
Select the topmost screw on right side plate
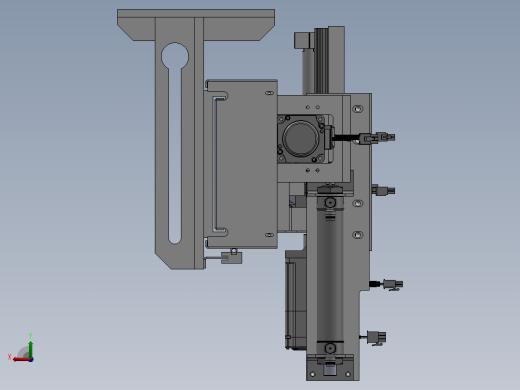(x=358, y=109)
